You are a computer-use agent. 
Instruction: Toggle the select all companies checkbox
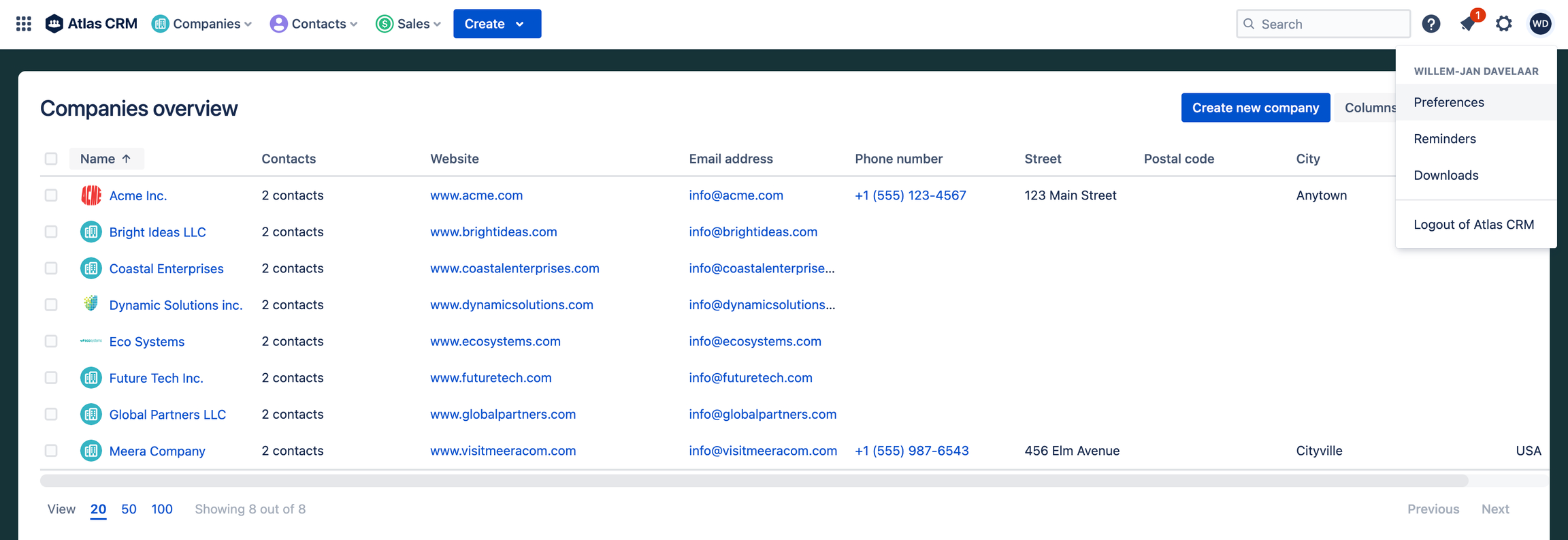51,159
